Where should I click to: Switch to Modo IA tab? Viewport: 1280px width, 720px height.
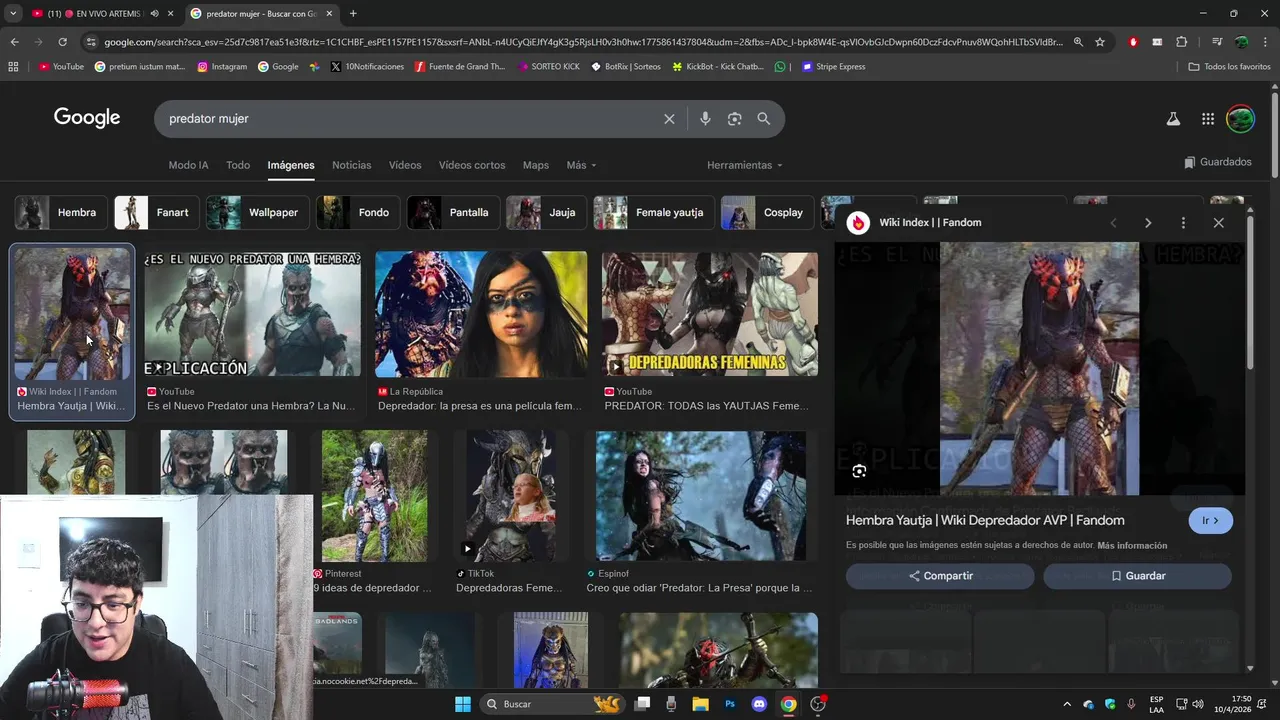click(x=188, y=165)
